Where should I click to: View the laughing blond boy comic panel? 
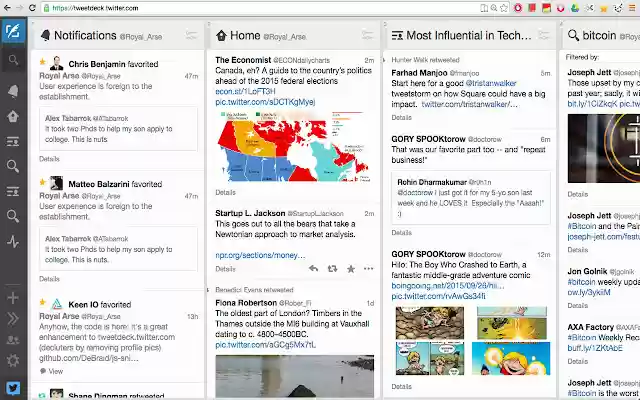[511, 359]
